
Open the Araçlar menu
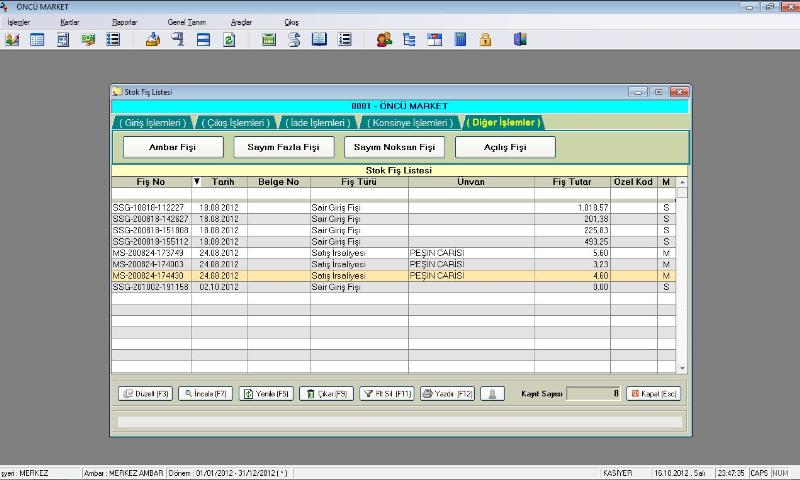[241, 22]
